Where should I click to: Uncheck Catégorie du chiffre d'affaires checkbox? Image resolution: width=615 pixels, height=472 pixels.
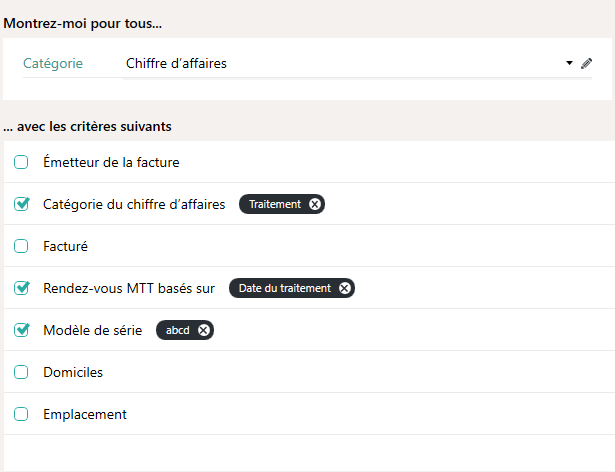pyautogui.click(x=21, y=204)
